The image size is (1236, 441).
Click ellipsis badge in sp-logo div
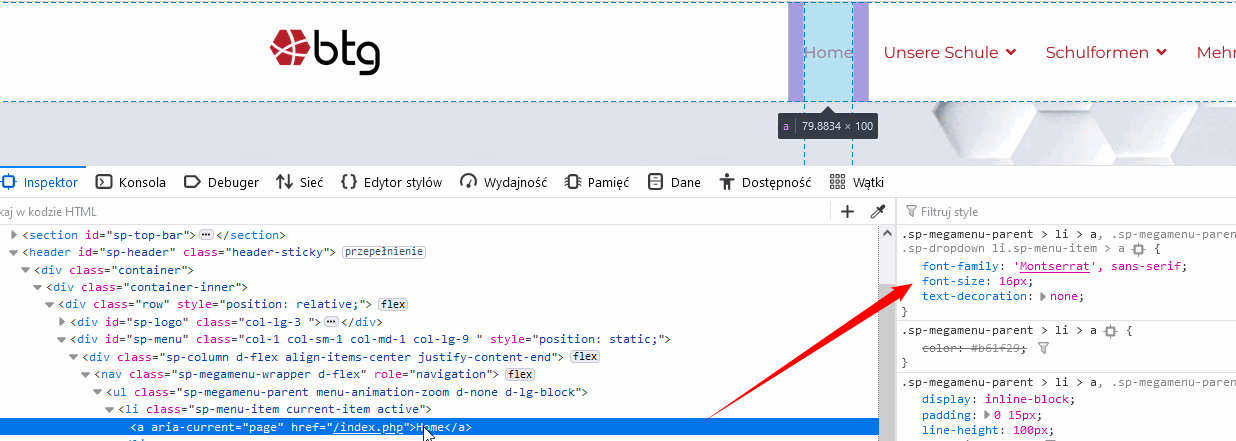[331, 321]
